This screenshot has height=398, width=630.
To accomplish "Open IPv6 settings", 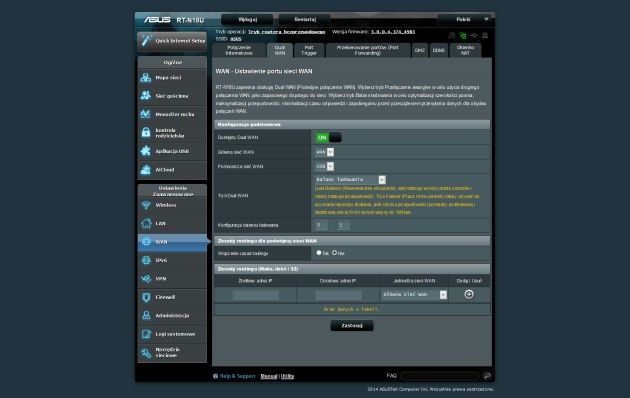I will pyautogui.click(x=172, y=260).
